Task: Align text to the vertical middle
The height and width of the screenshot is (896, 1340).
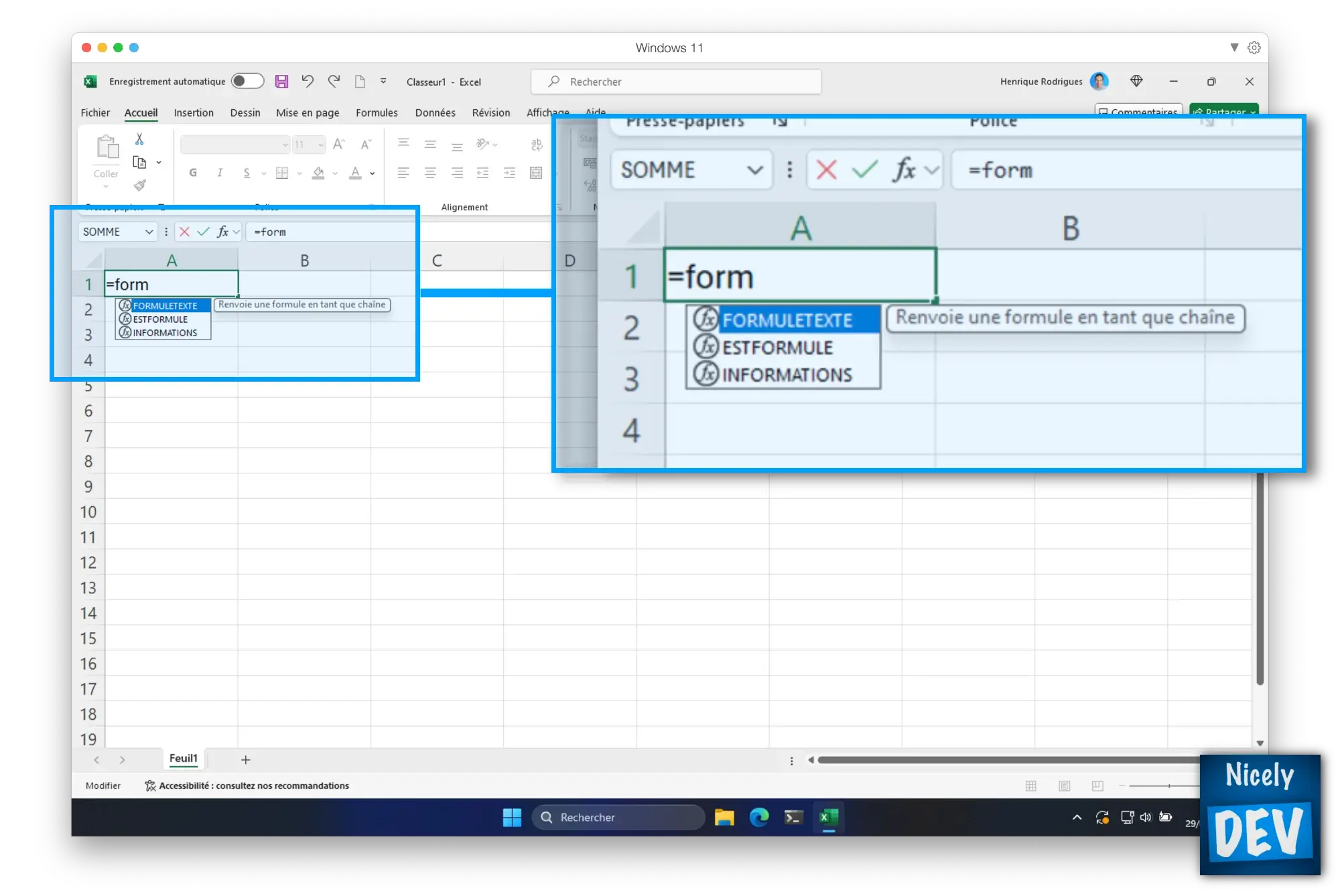Action: tap(430, 143)
